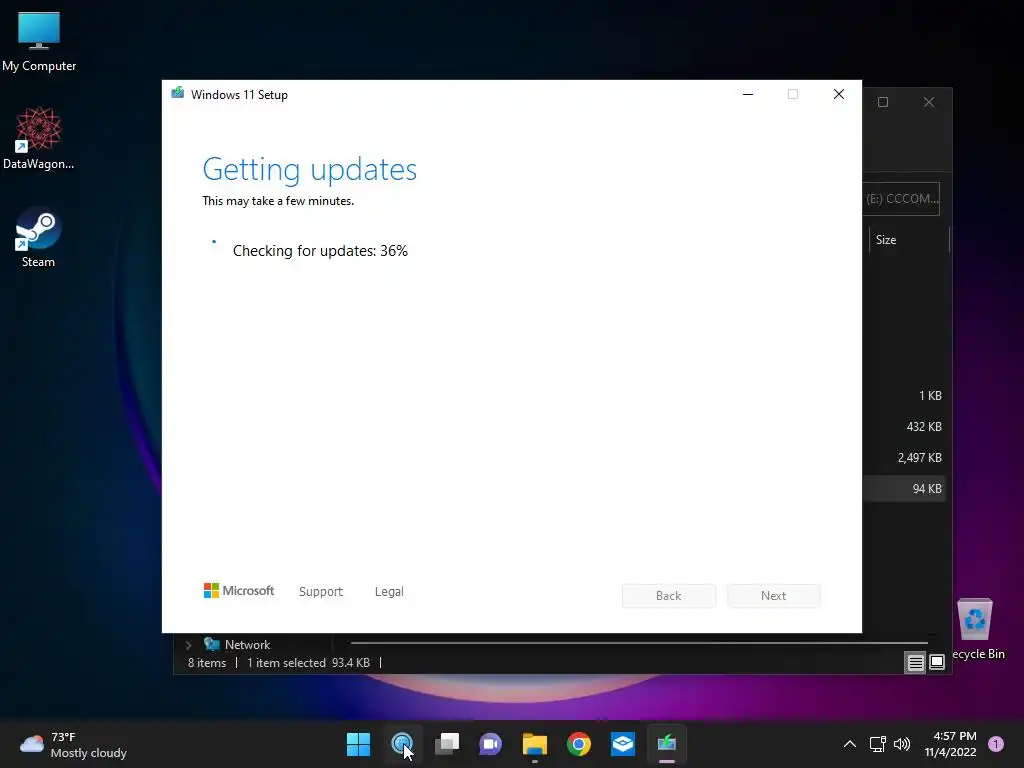Open the blue box app in taskbar
Screen dimensions: 1024x768
click(x=622, y=744)
